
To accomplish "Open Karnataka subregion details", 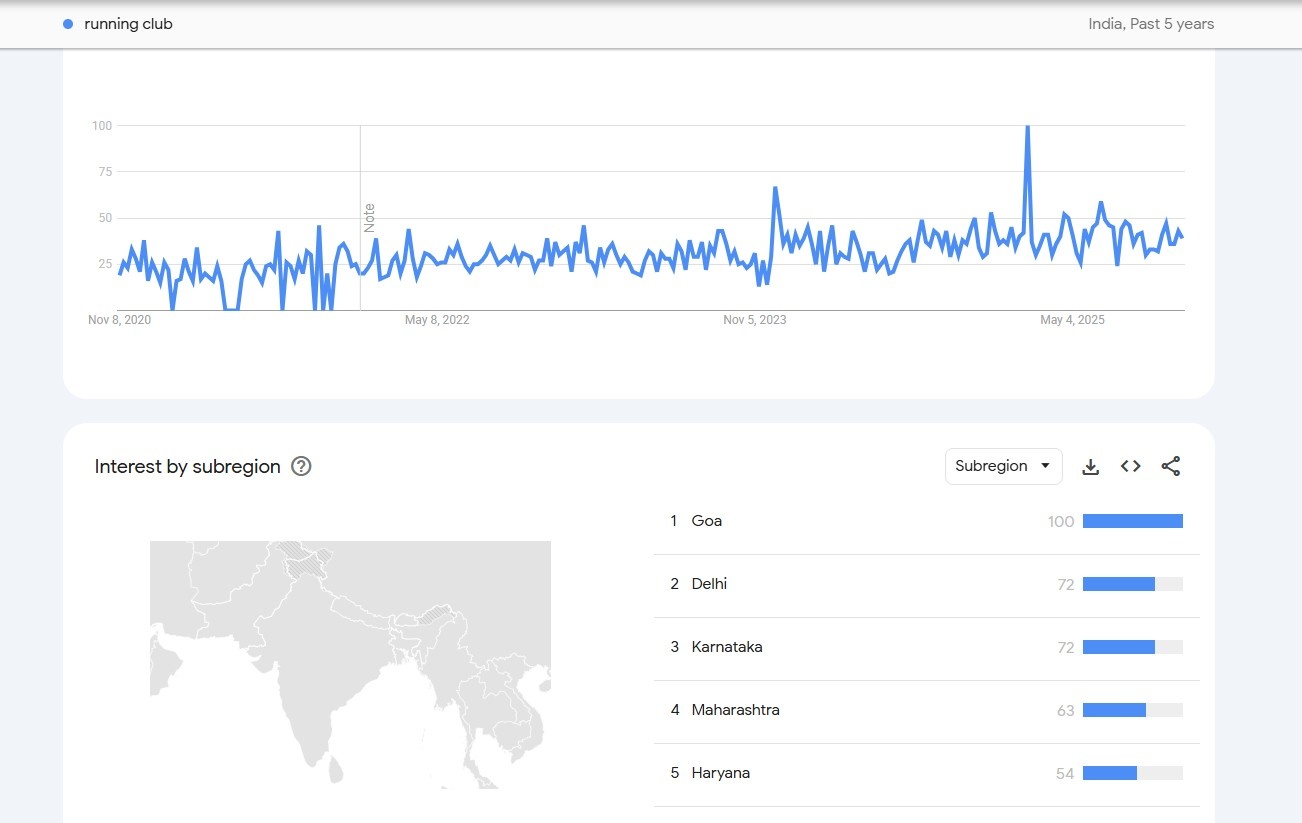I will click(x=726, y=647).
